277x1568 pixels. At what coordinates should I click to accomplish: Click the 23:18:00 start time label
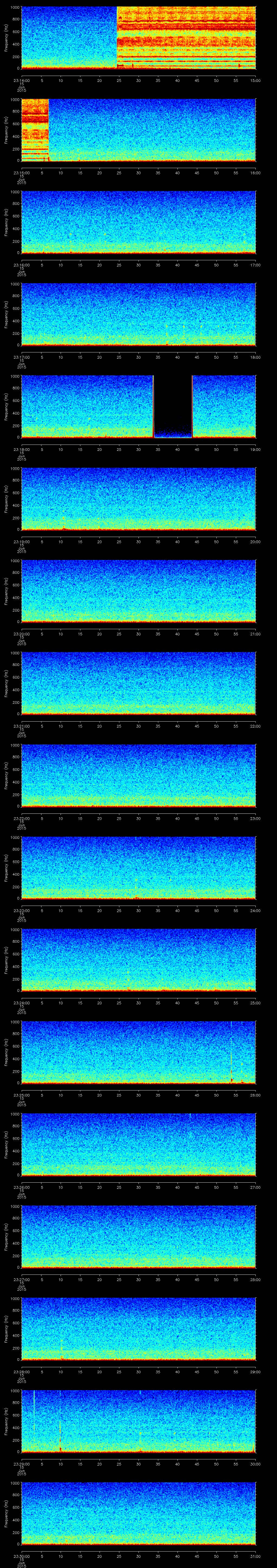tap(21, 449)
